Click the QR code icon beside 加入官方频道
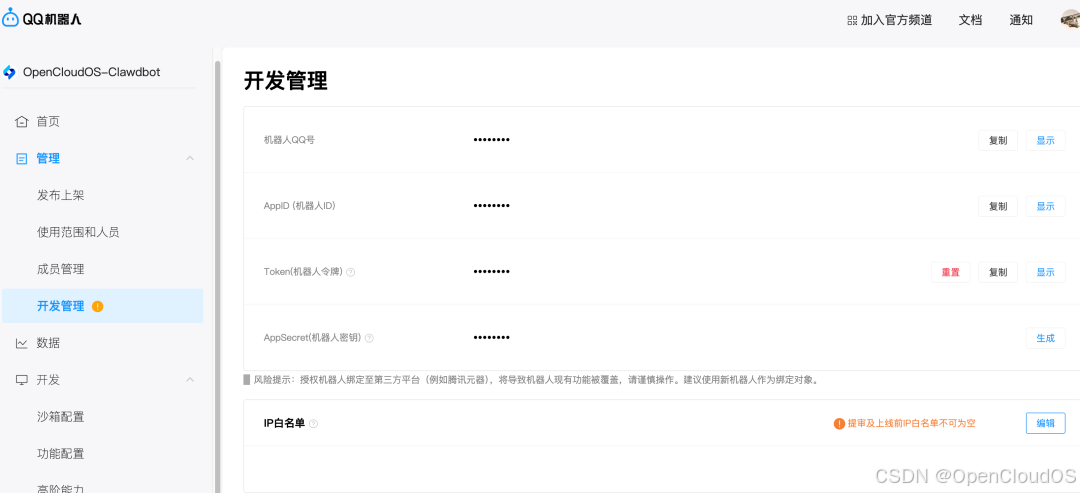1080x493 pixels. (852, 21)
